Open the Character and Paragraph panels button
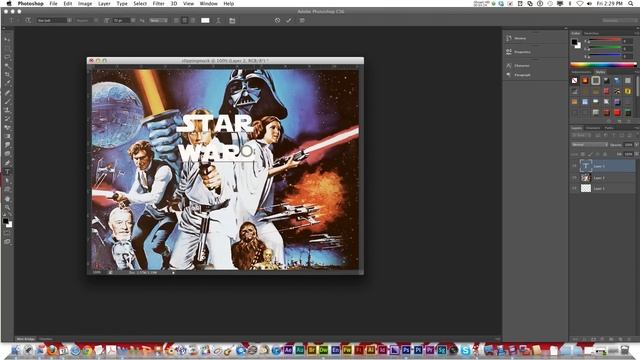 coord(232,20)
